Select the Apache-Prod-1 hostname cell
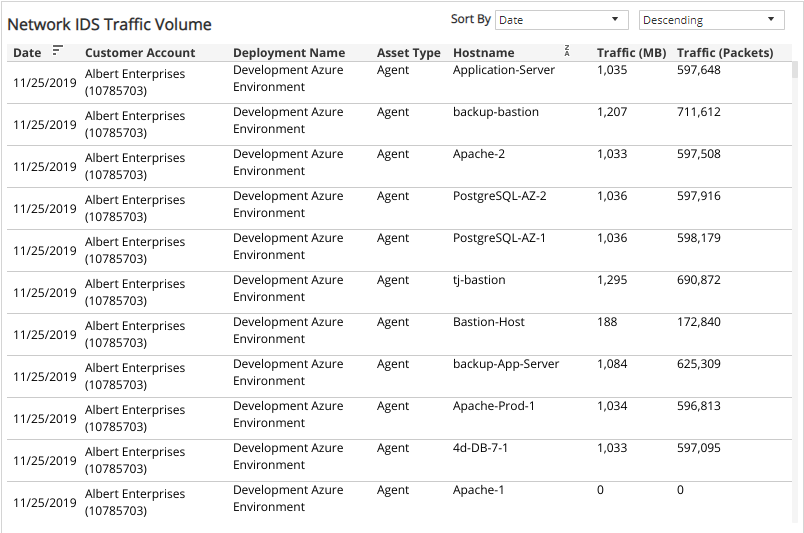This screenshot has width=804, height=533. tap(494, 406)
